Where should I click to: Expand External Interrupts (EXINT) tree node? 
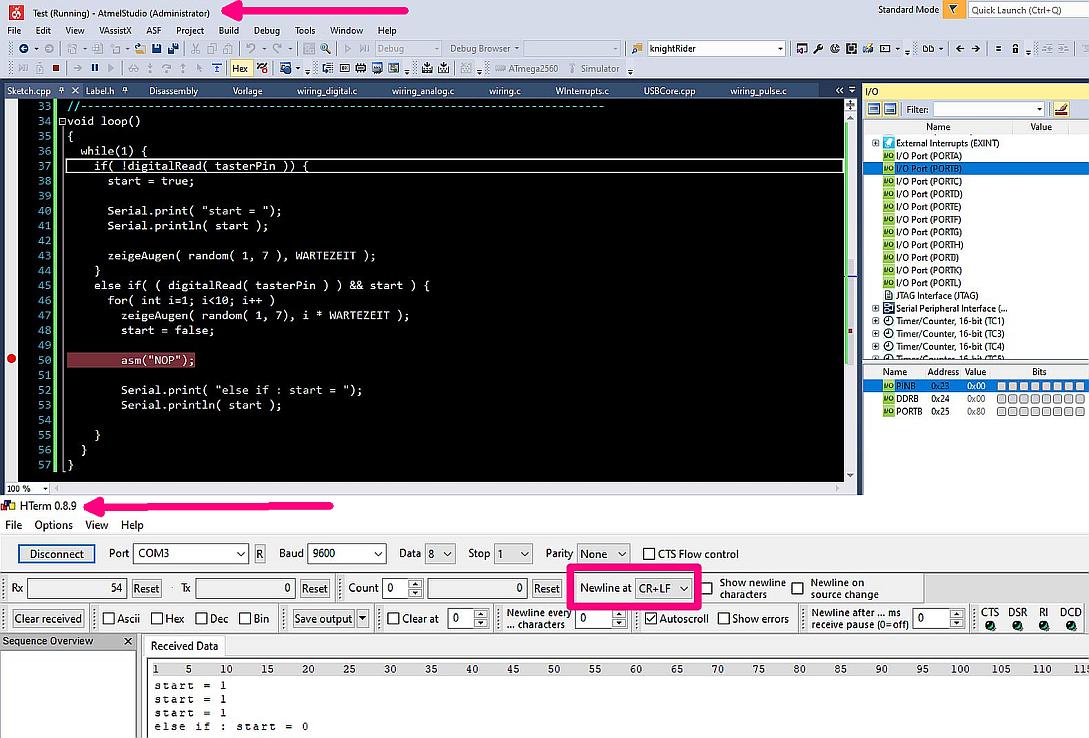(875, 143)
